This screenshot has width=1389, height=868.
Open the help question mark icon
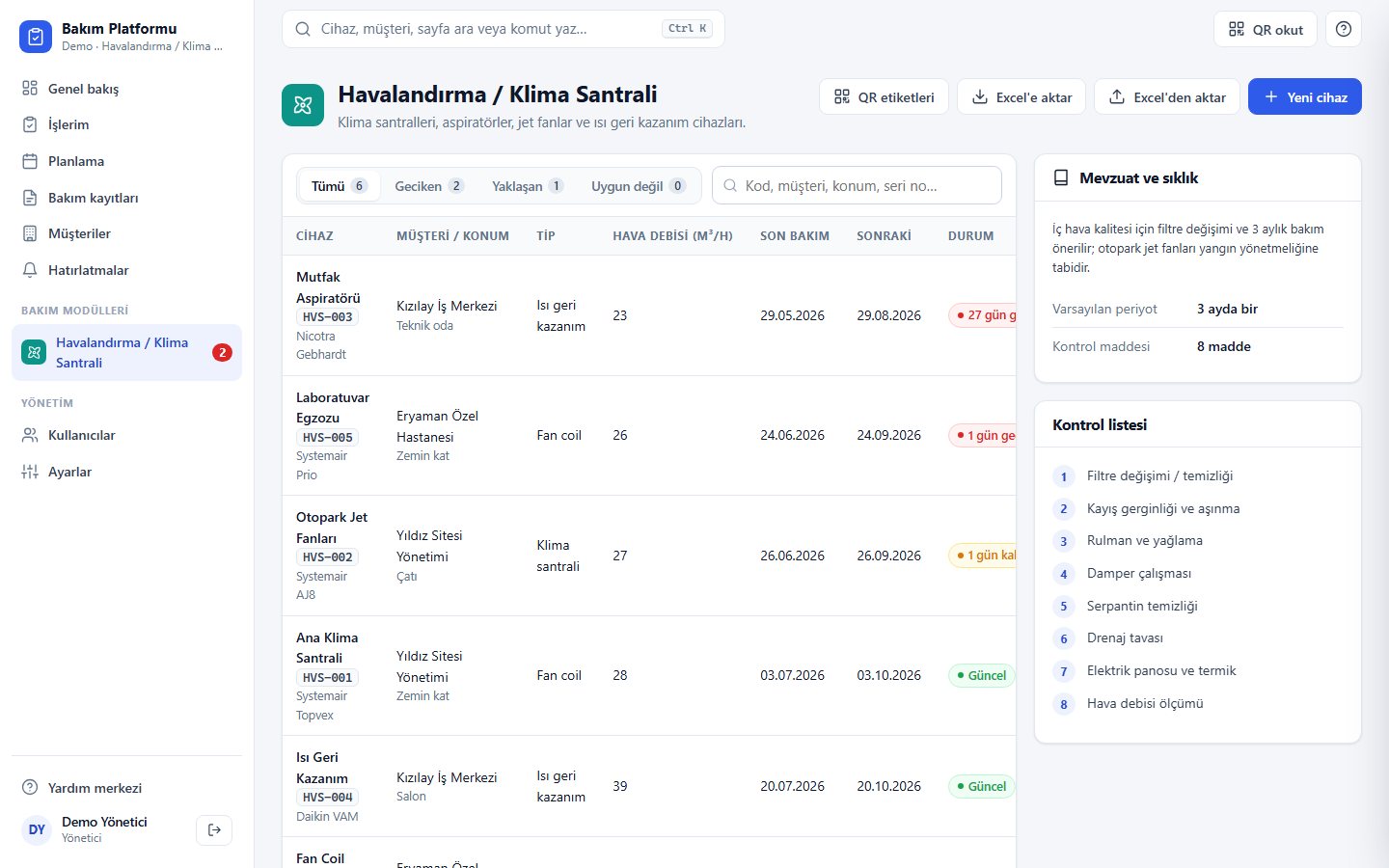[1344, 29]
